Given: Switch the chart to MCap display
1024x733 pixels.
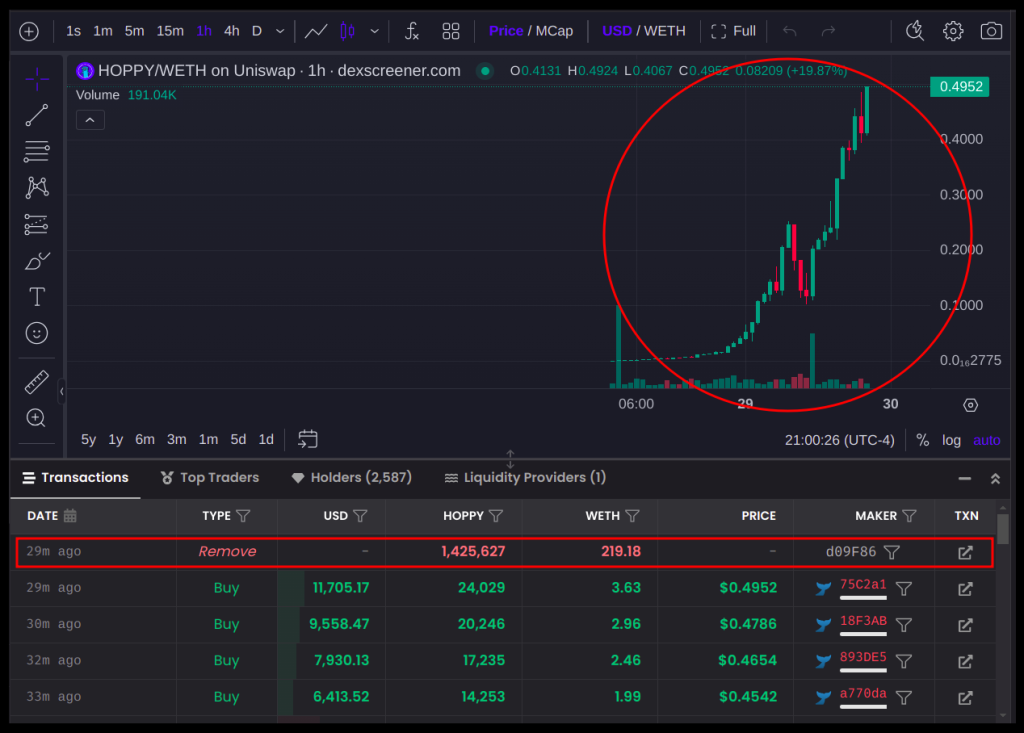Looking at the screenshot, I should 556,31.
